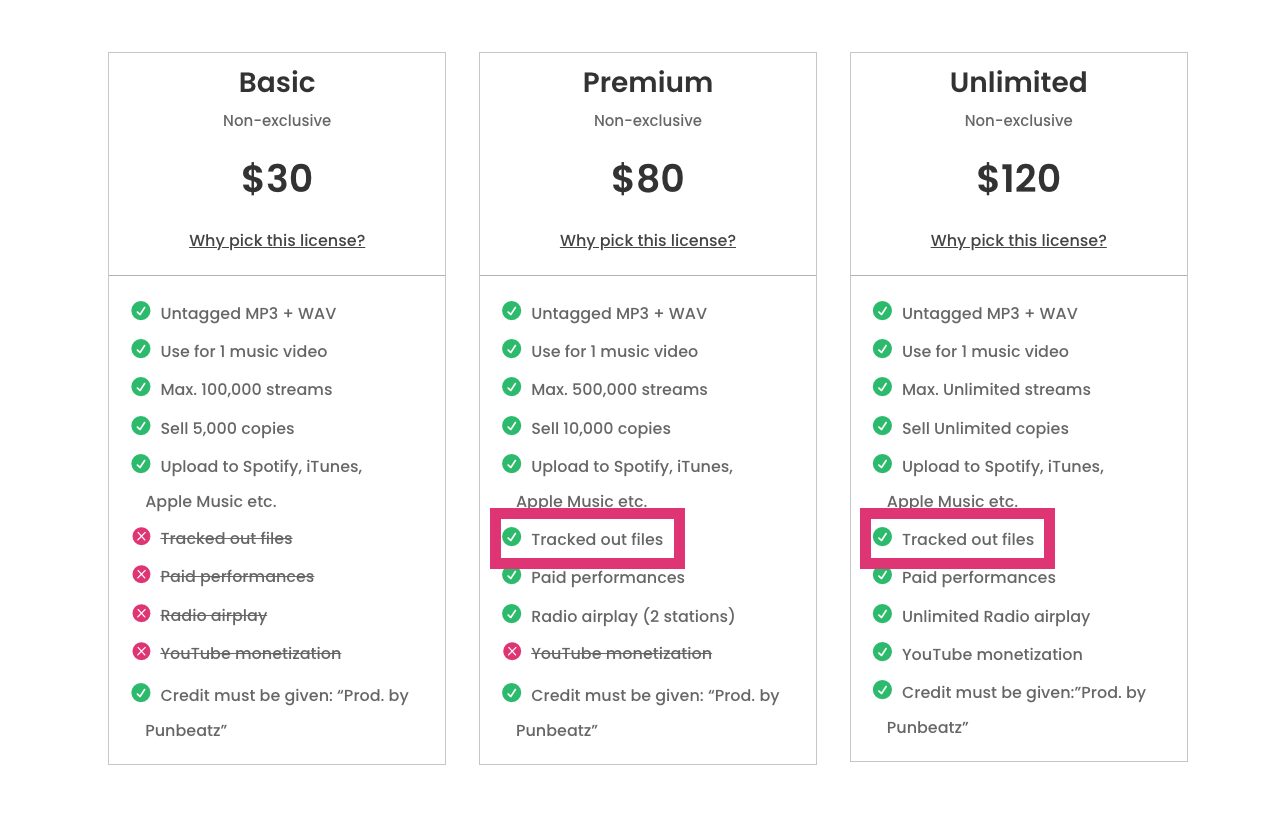Select the Unlimited license heading

click(x=1018, y=82)
